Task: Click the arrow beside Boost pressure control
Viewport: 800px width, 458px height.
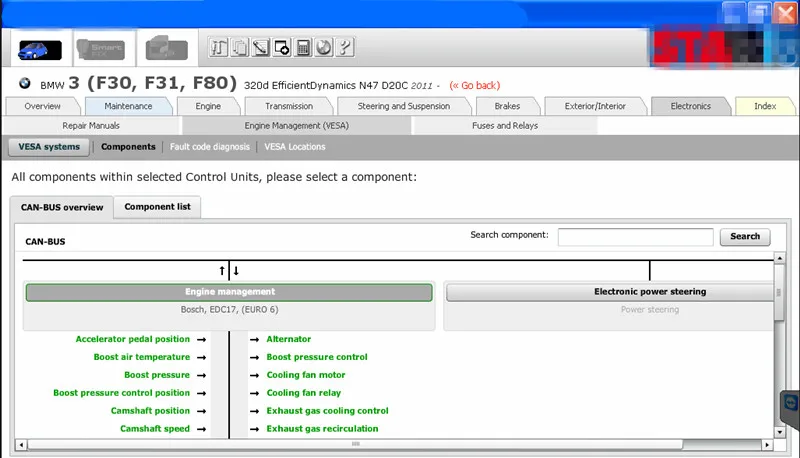Action: 254,358
